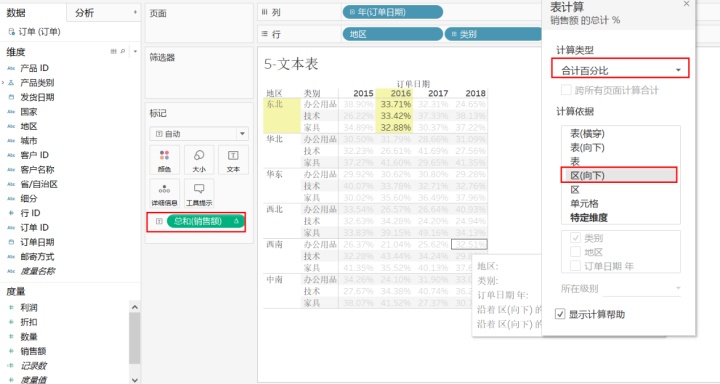The image size is (720, 384).
Task: Click the 订单日期 date field icon
Action: 11,242
